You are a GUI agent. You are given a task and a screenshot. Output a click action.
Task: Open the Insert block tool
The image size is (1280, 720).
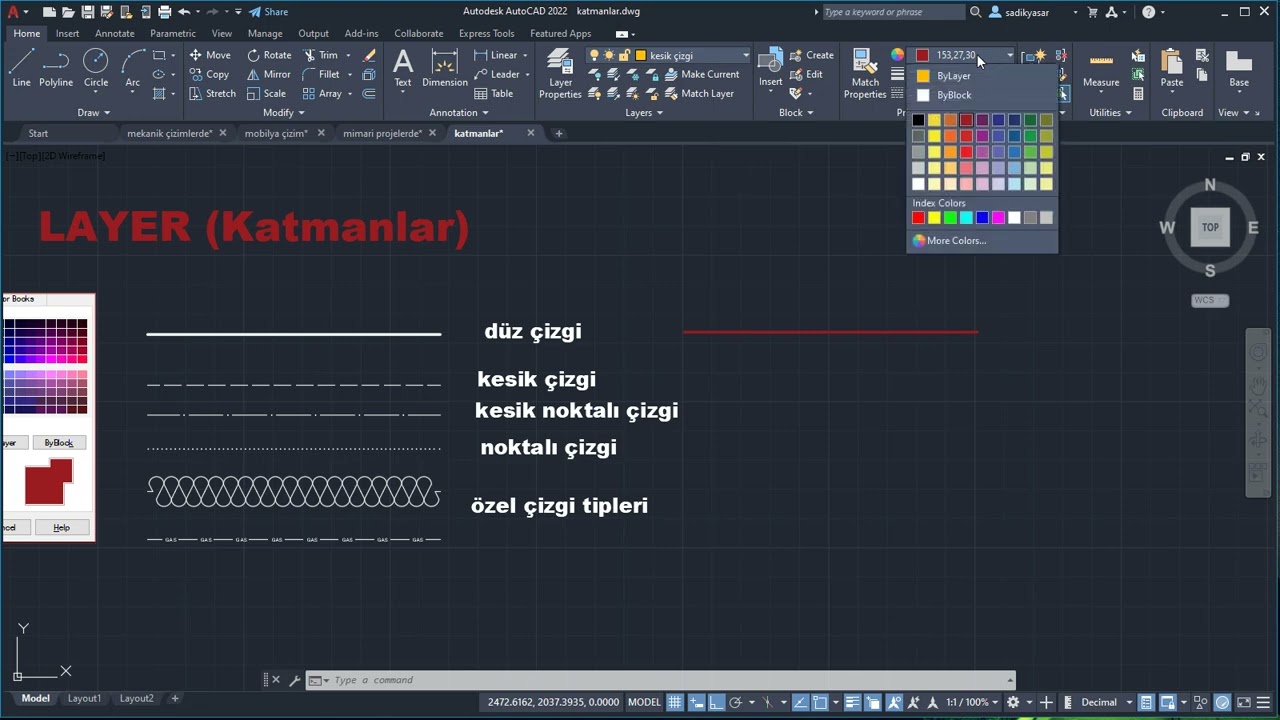[x=770, y=68]
